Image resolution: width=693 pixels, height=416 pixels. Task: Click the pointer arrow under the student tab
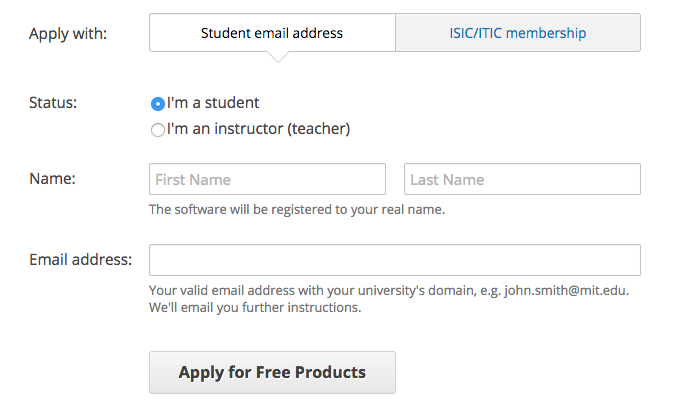coord(278,57)
